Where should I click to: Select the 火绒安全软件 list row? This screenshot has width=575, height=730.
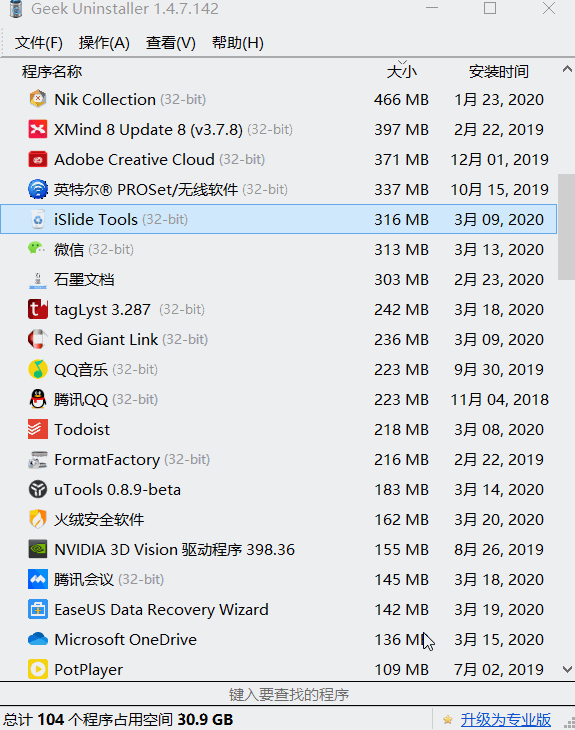pos(278,519)
